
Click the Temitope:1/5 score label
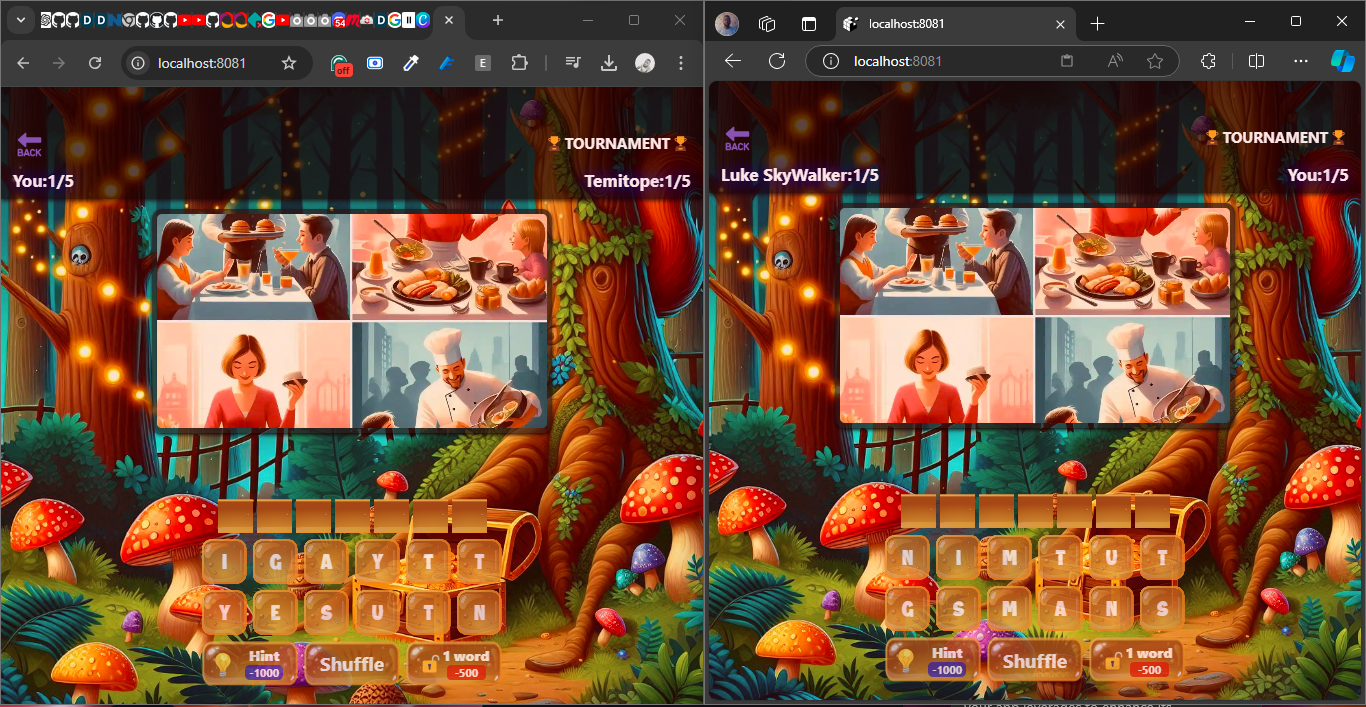638,181
